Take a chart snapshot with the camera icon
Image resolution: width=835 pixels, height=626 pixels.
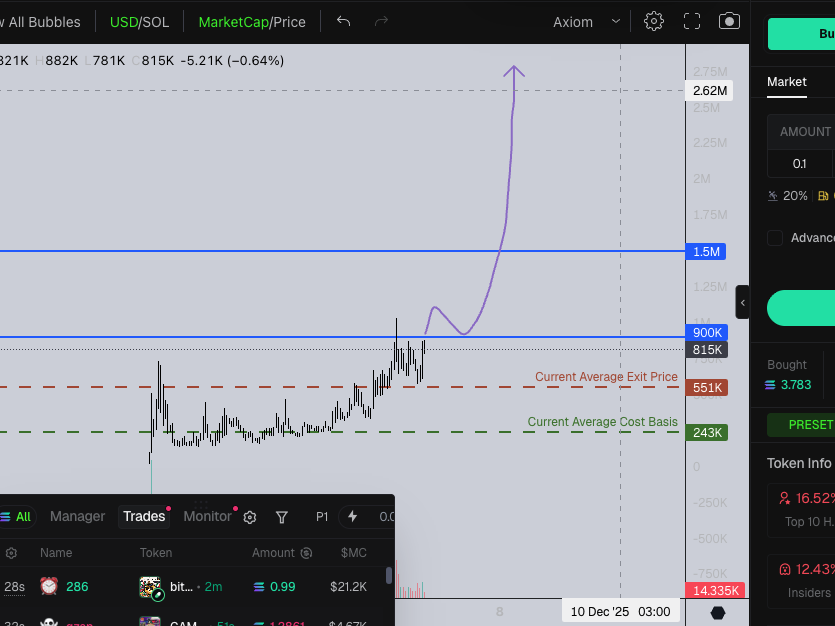click(x=729, y=21)
